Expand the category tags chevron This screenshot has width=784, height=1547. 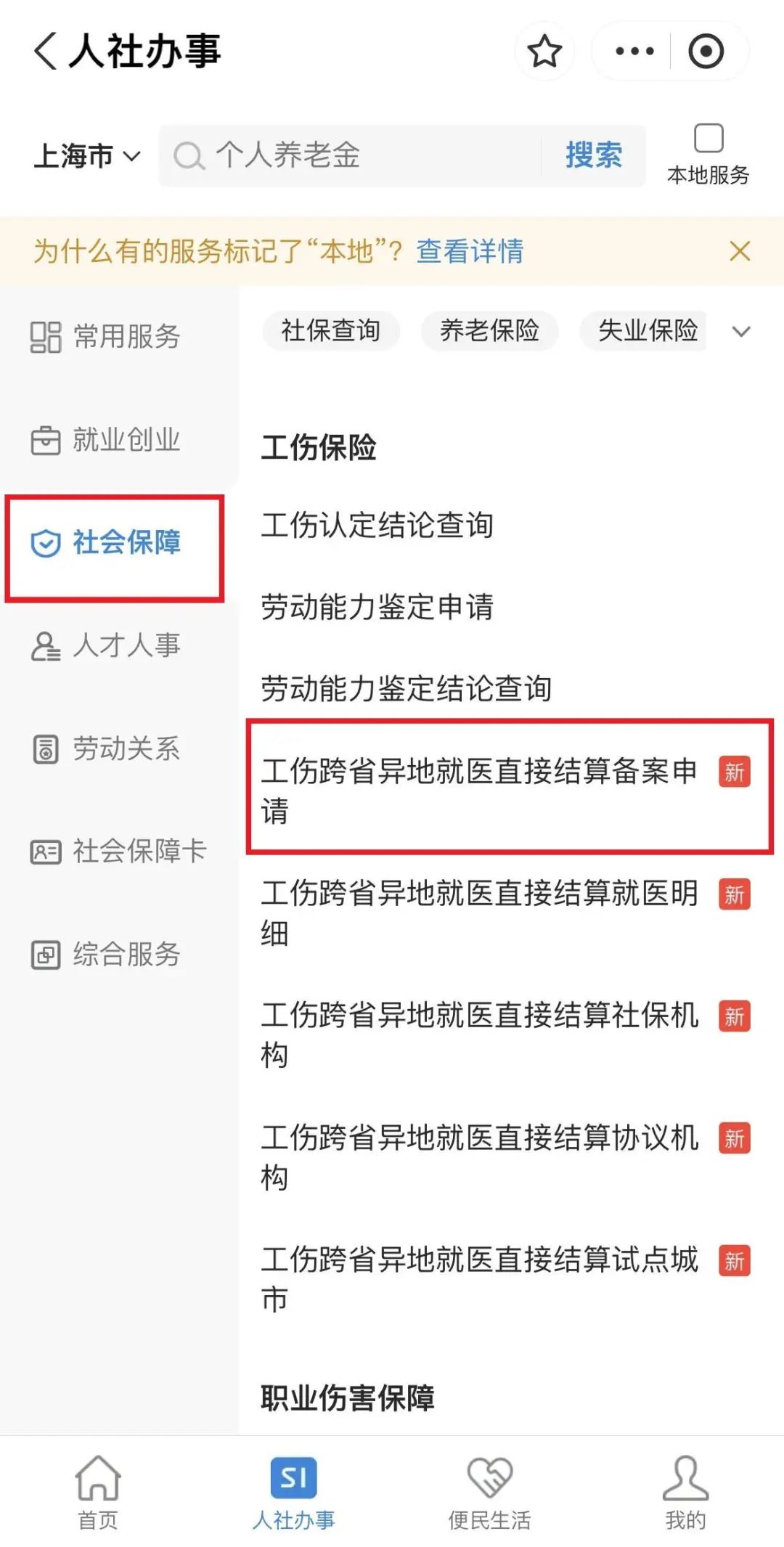pos(741,332)
